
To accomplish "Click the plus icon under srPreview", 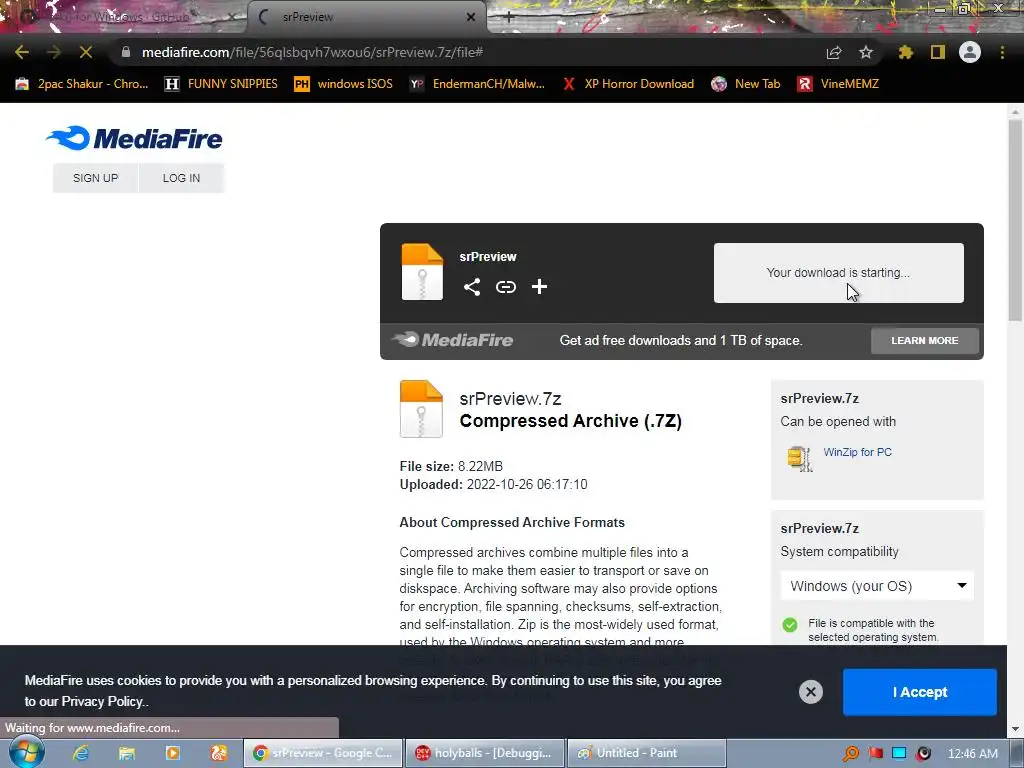I will point(539,287).
